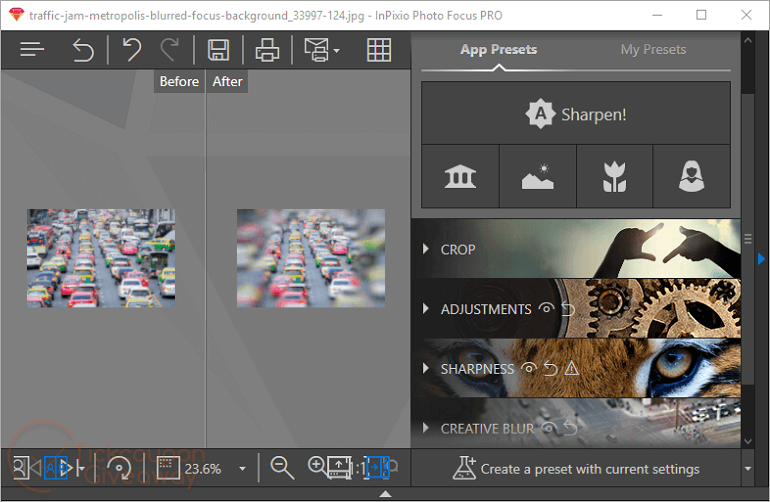The height and width of the screenshot is (502, 770).
Task: Switch to the App Presets tab
Action: pyautogui.click(x=498, y=50)
